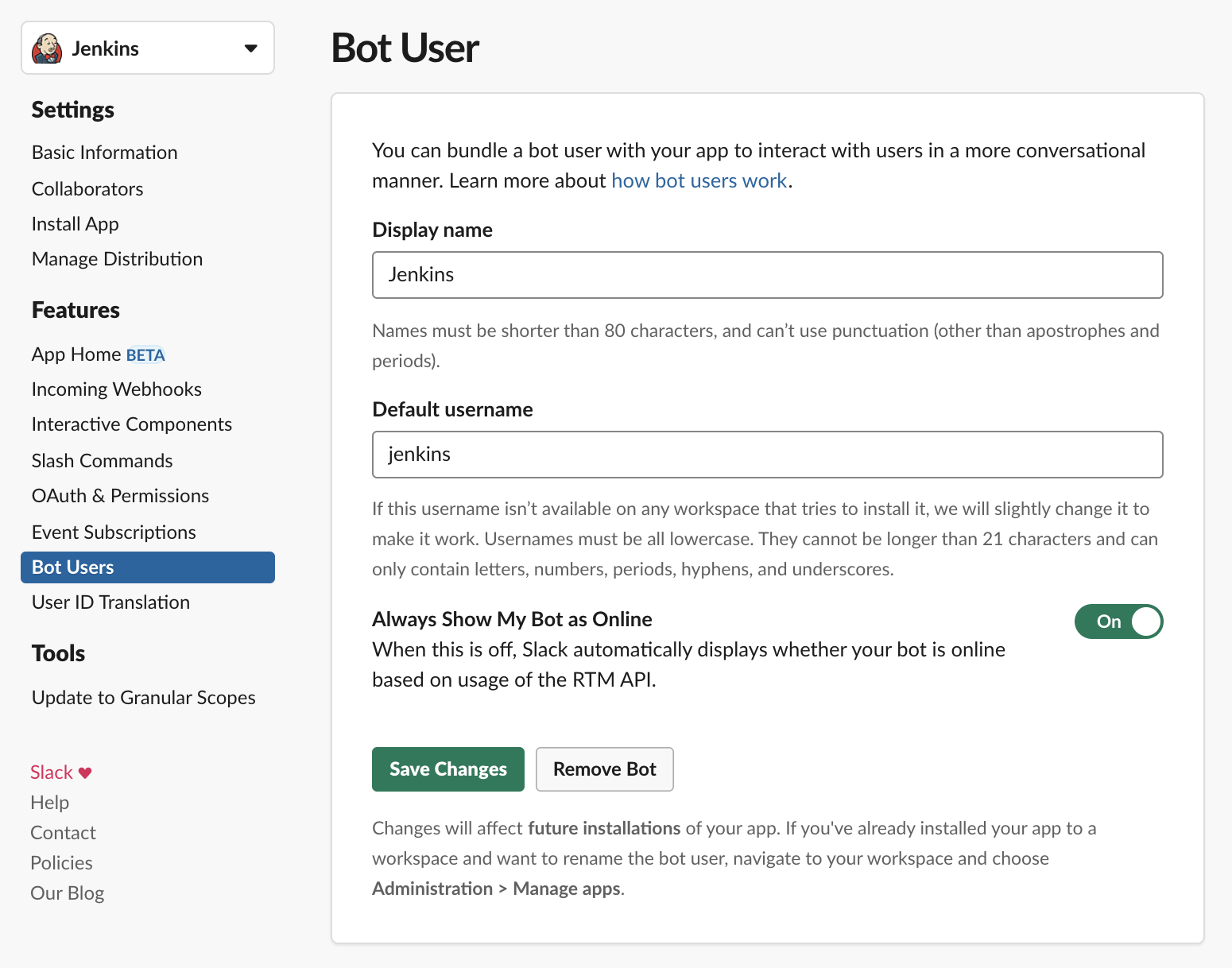Open Install App page
Viewport: 1232px width, 968px height.
(x=76, y=224)
